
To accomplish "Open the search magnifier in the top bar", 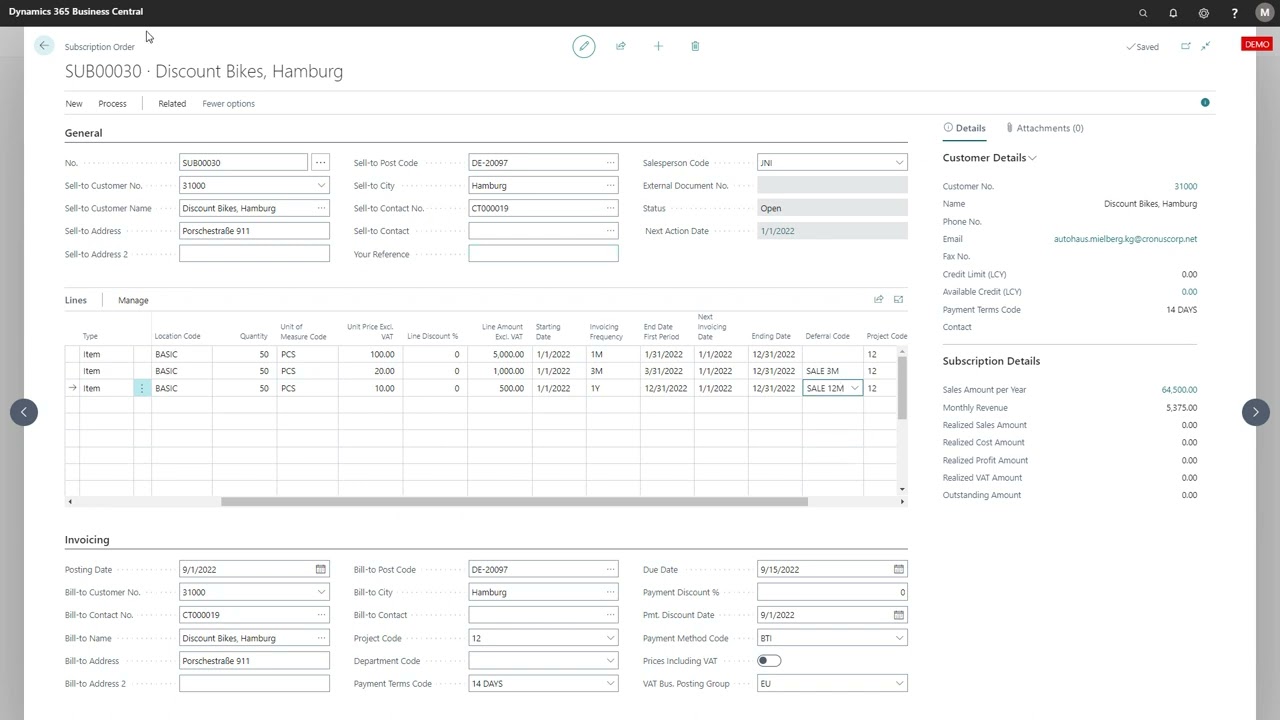I will [x=1143, y=13].
